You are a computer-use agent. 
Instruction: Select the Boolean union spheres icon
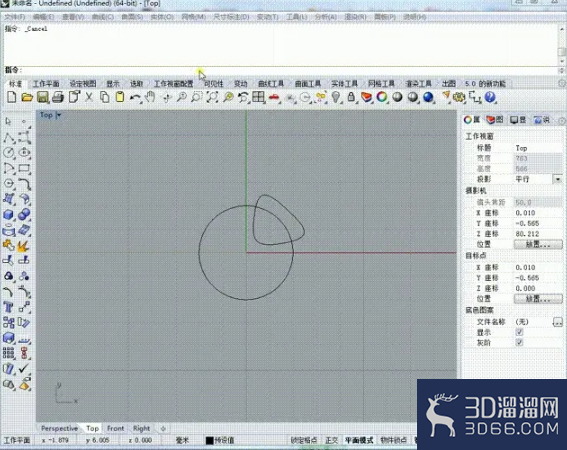(x=24, y=215)
